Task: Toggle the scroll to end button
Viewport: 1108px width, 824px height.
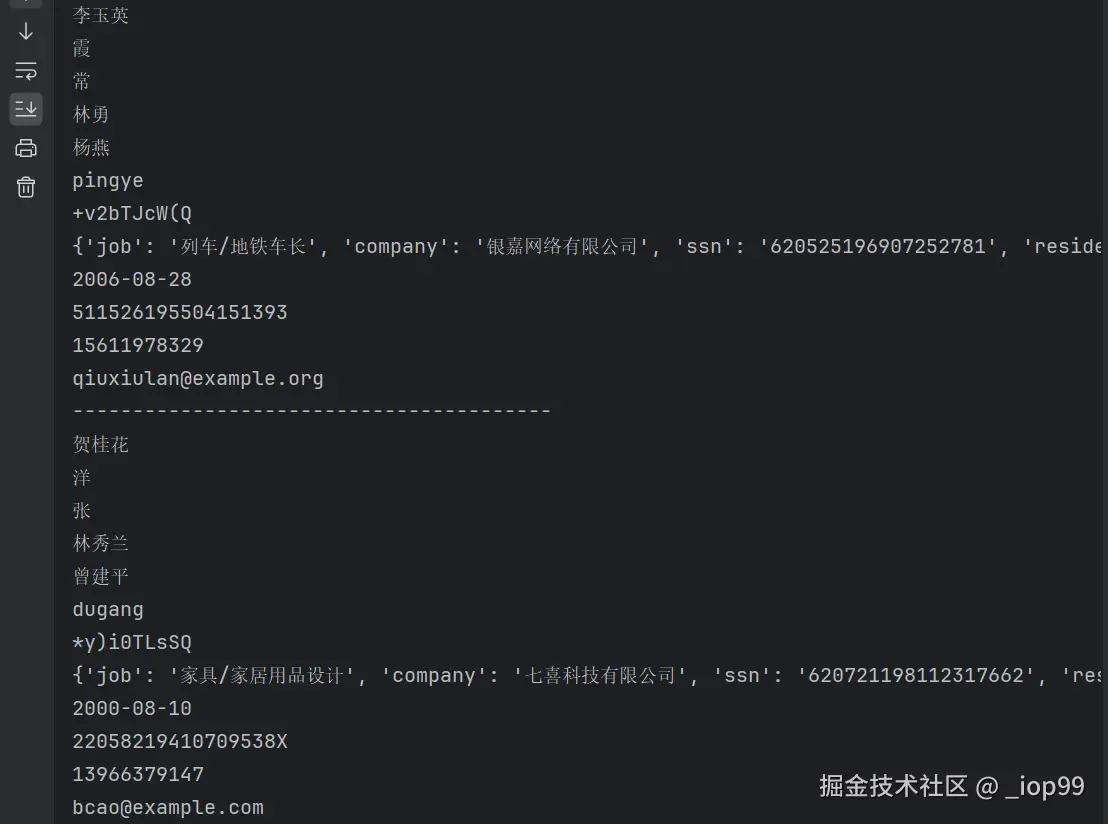Action: click(26, 109)
